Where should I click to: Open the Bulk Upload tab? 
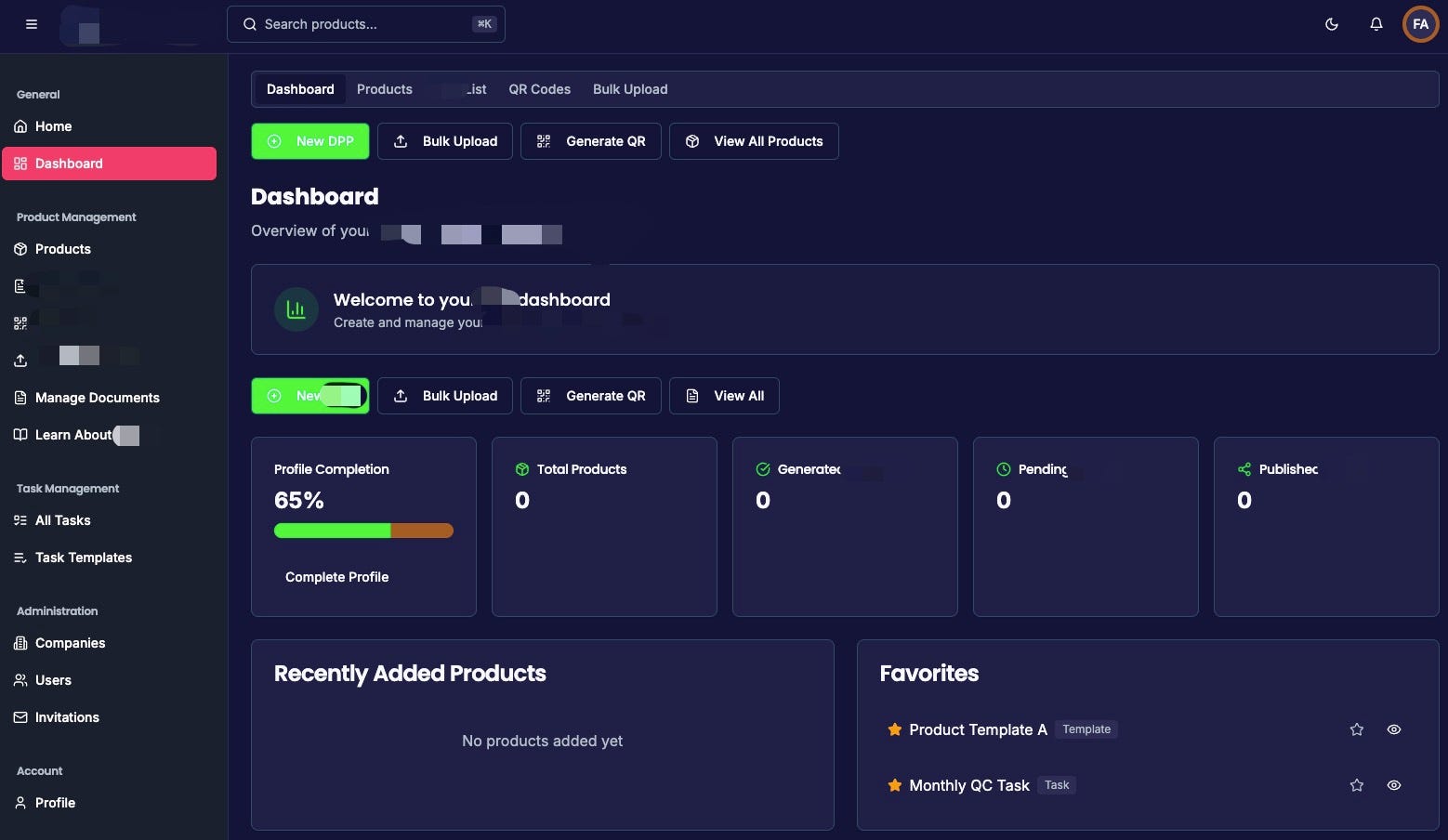[x=630, y=89]
